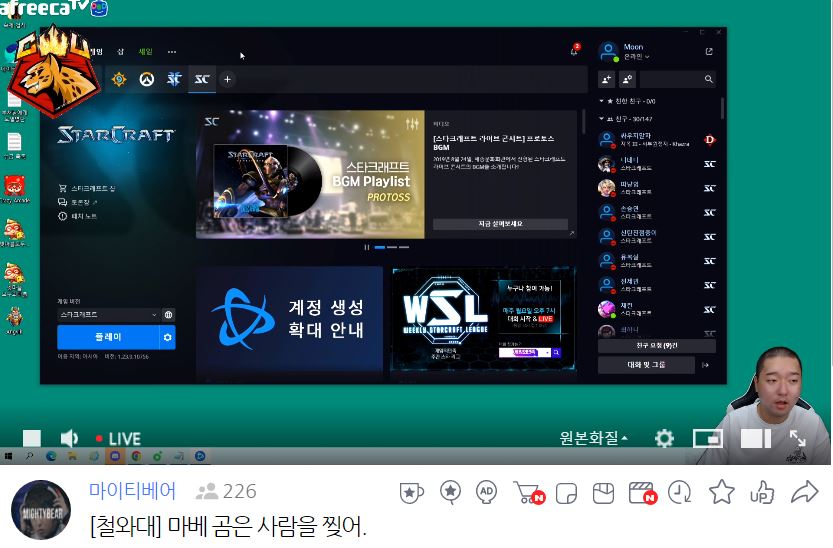Viewport: 833px width, 548px height.
Task: Open the timeshift clock icon
Action: click(679, 493)
